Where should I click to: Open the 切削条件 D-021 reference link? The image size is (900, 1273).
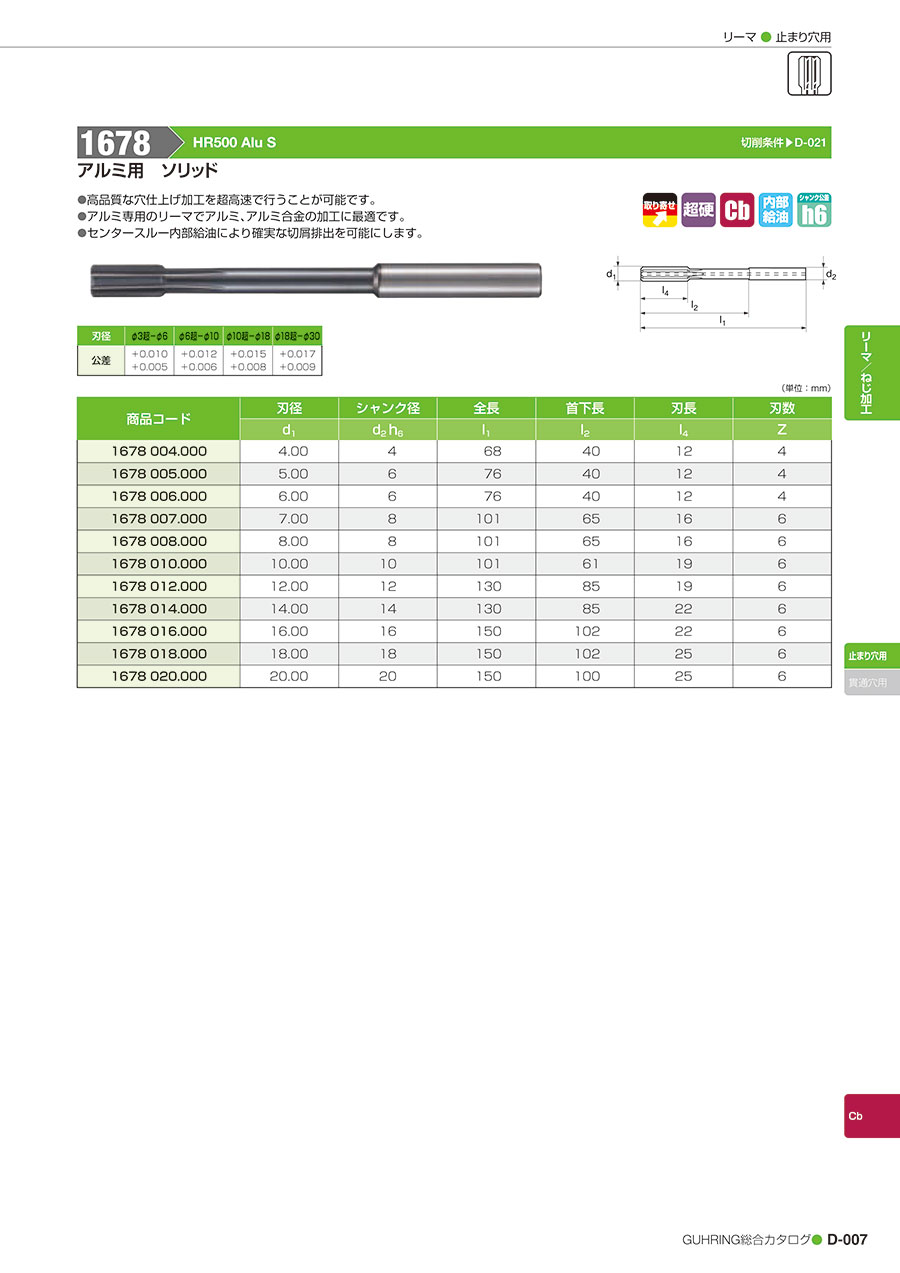pyautogui.click(x=784, y=142)
